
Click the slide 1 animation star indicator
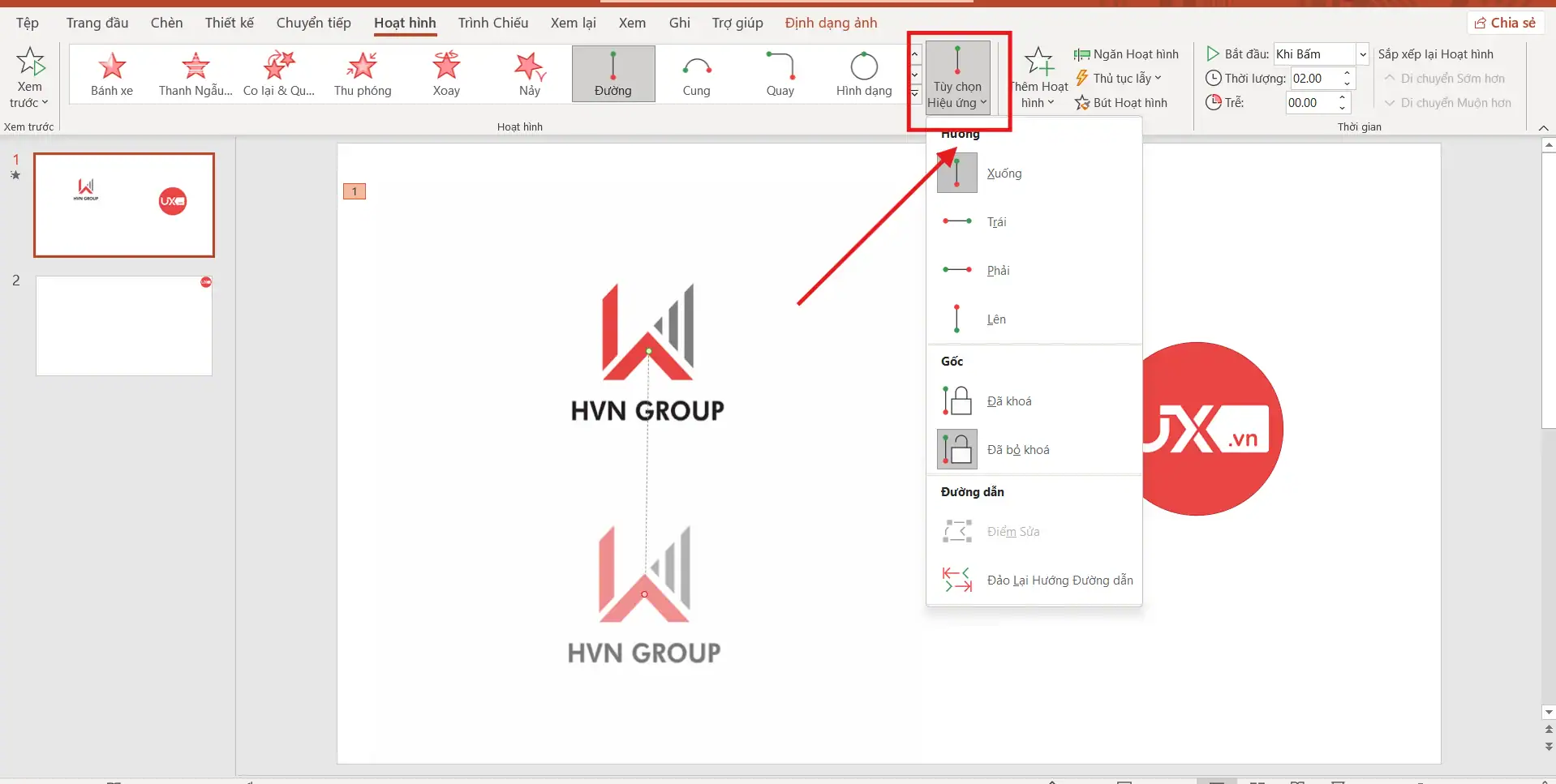point(15,175)
